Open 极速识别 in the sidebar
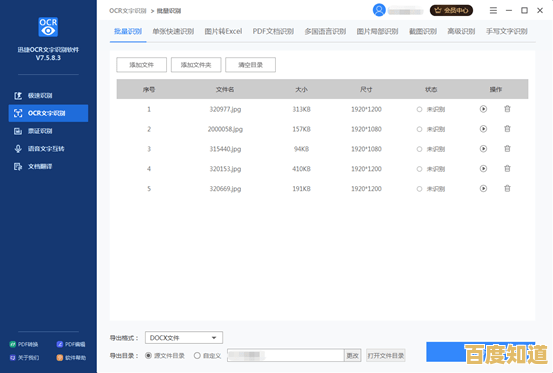Image resolution: width=553 pixels, height=373 pixels. (x=48, y=96)
